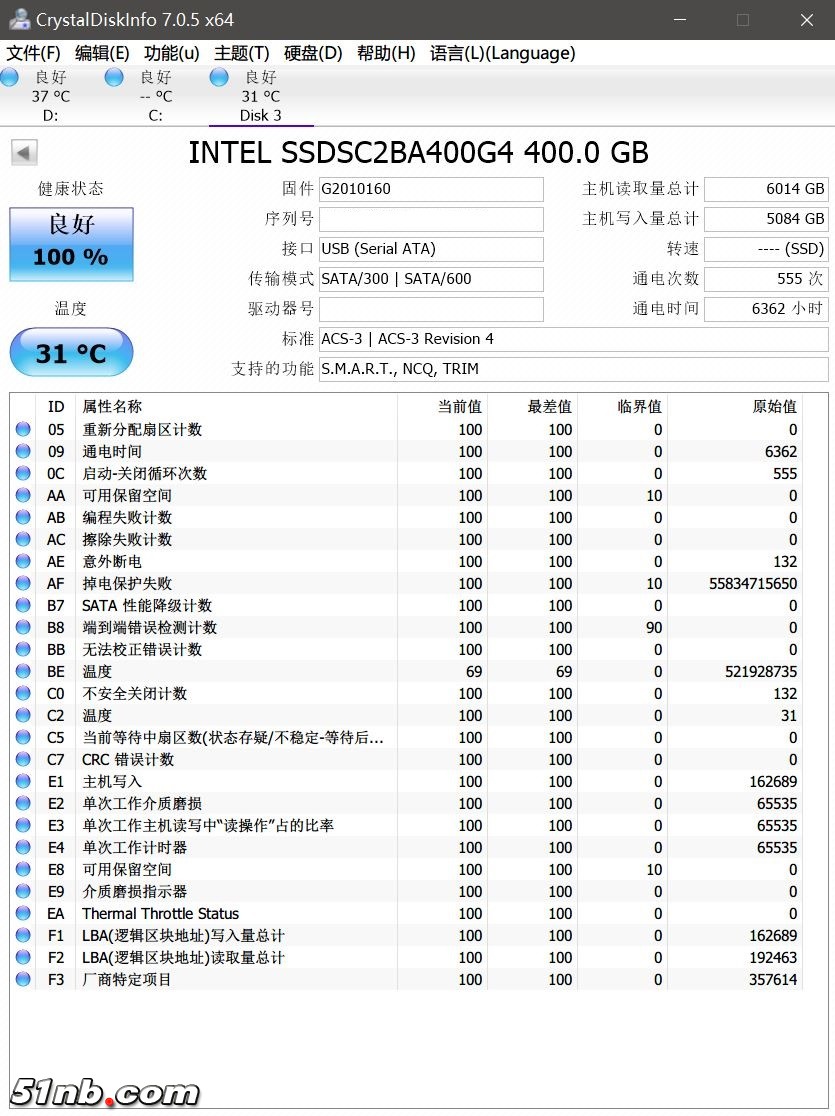Click the status circle of attribute E1
Image resolution: width=835 pixels, height=1116 pixels.
[x=23, y=781]
